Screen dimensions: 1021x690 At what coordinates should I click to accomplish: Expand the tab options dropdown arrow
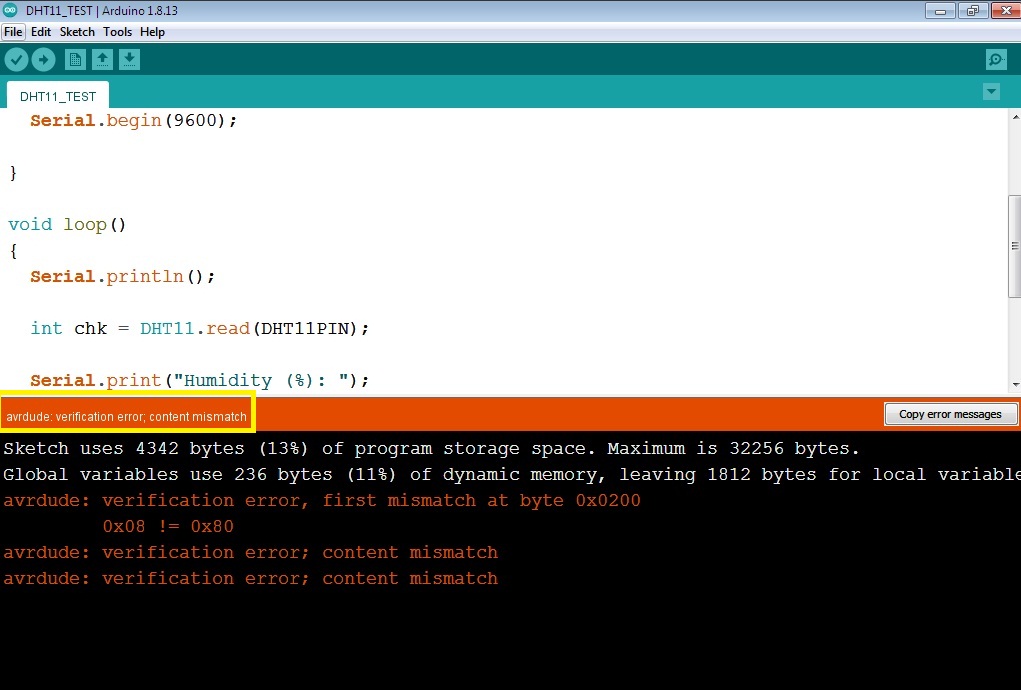[x=991, y=92]
